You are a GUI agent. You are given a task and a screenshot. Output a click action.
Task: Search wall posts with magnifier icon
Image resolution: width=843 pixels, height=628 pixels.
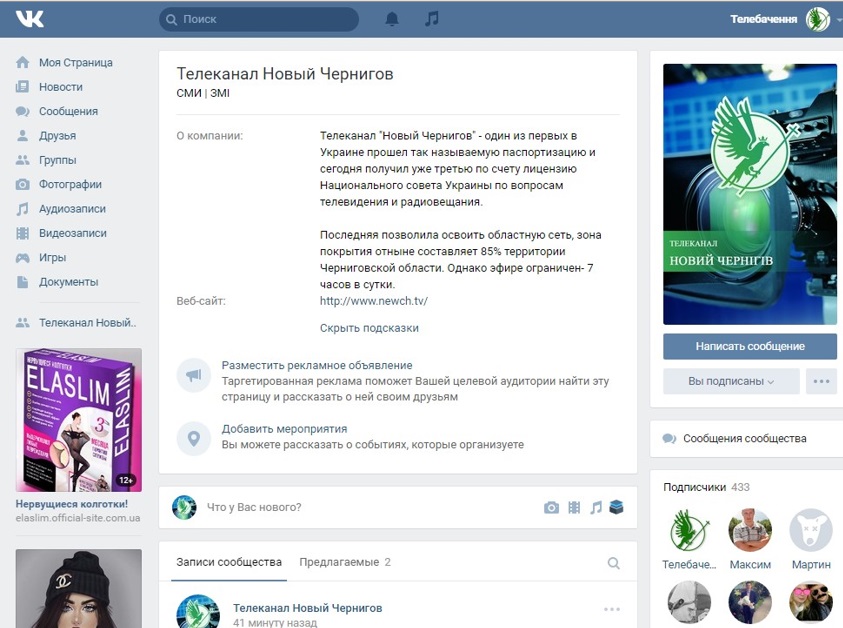pyautogui.click(x=613, y=563)
